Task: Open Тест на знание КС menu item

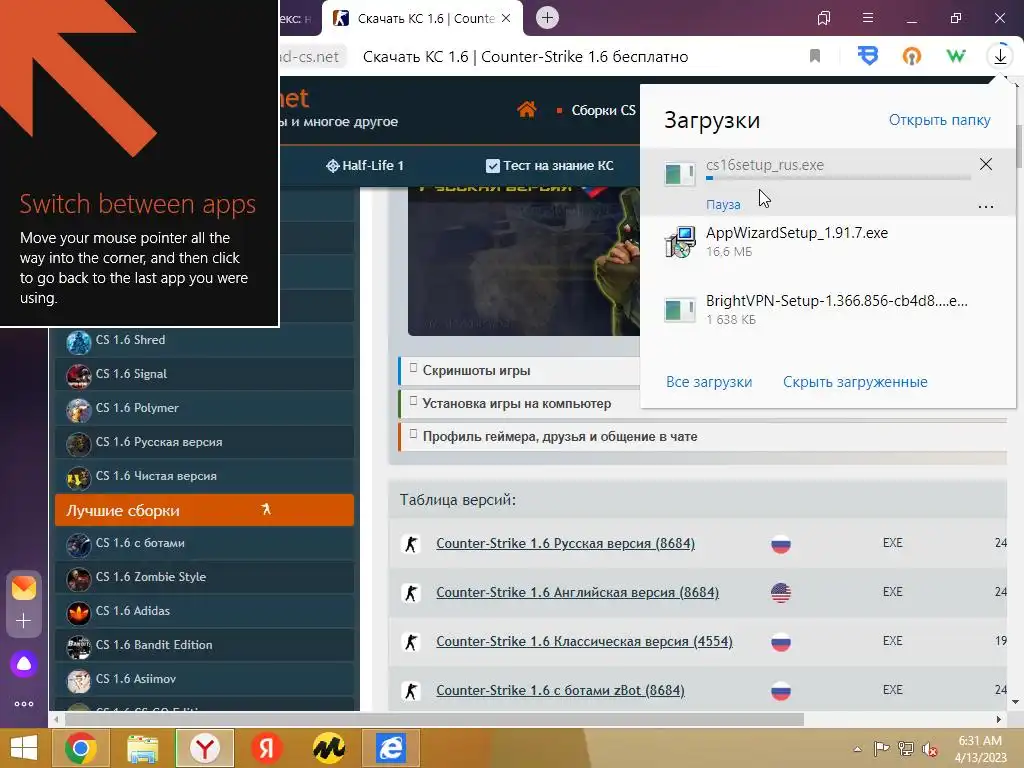Action: coord(550,166)
